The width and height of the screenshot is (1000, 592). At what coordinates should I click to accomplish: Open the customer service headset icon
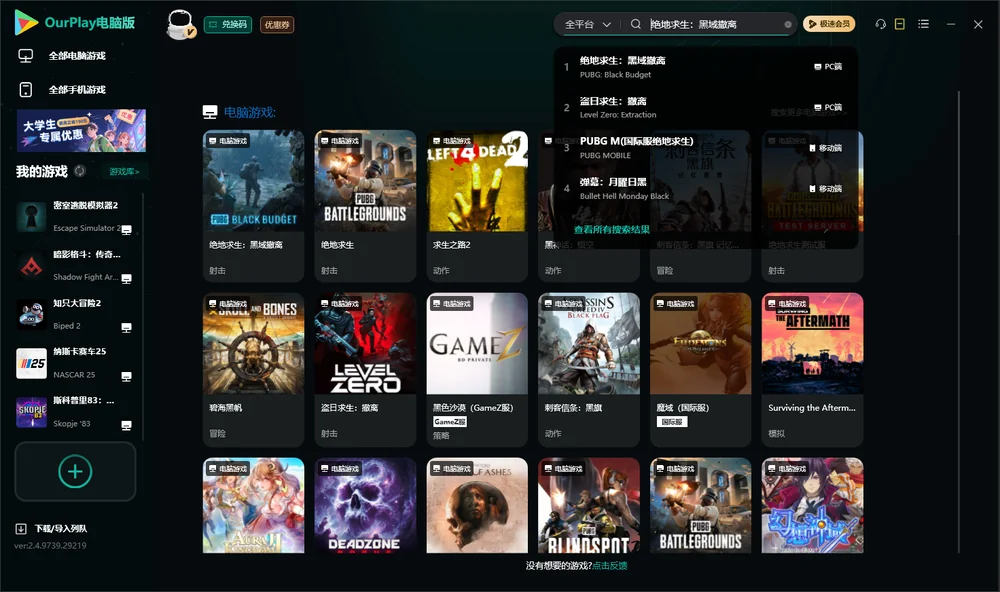pyautogui.click(x=880, y=24)
